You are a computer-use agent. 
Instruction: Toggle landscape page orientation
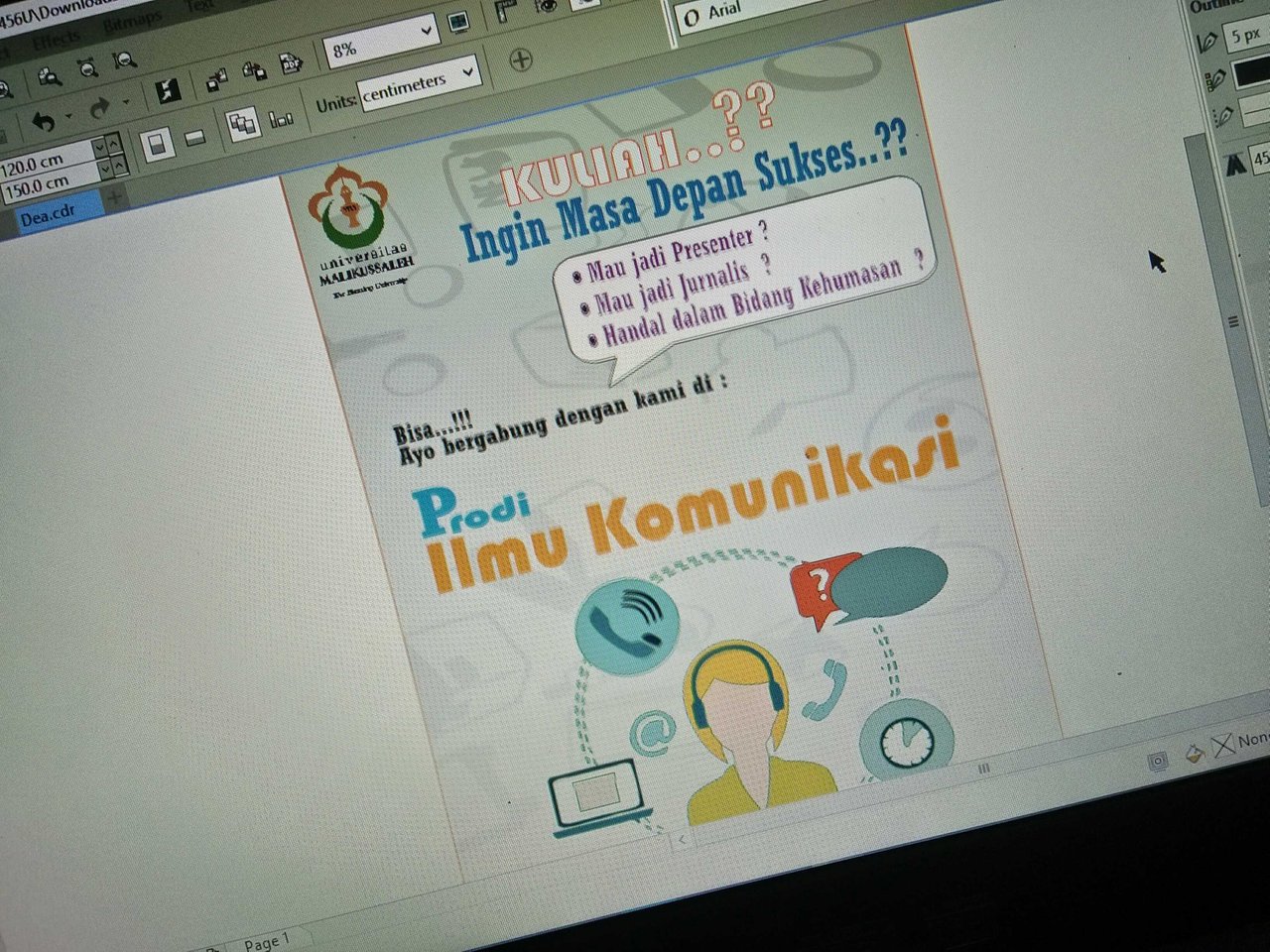tap(195, 139)
